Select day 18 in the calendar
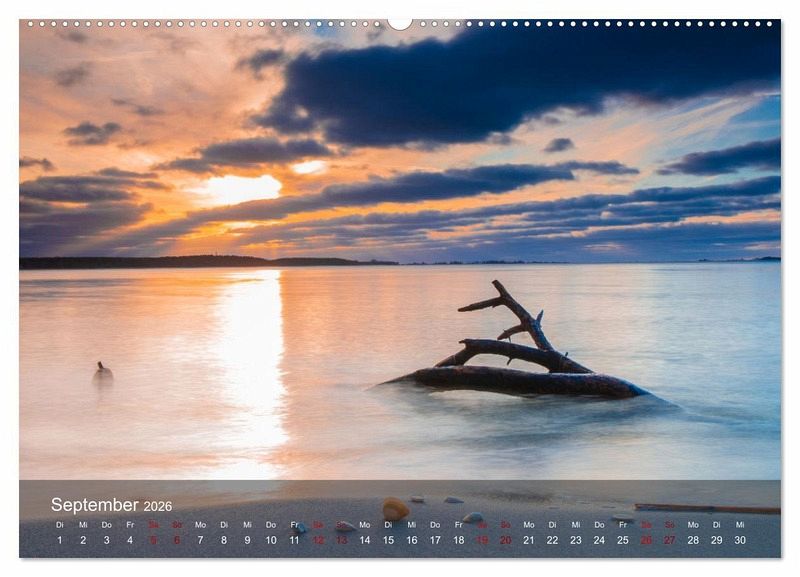 458,540
